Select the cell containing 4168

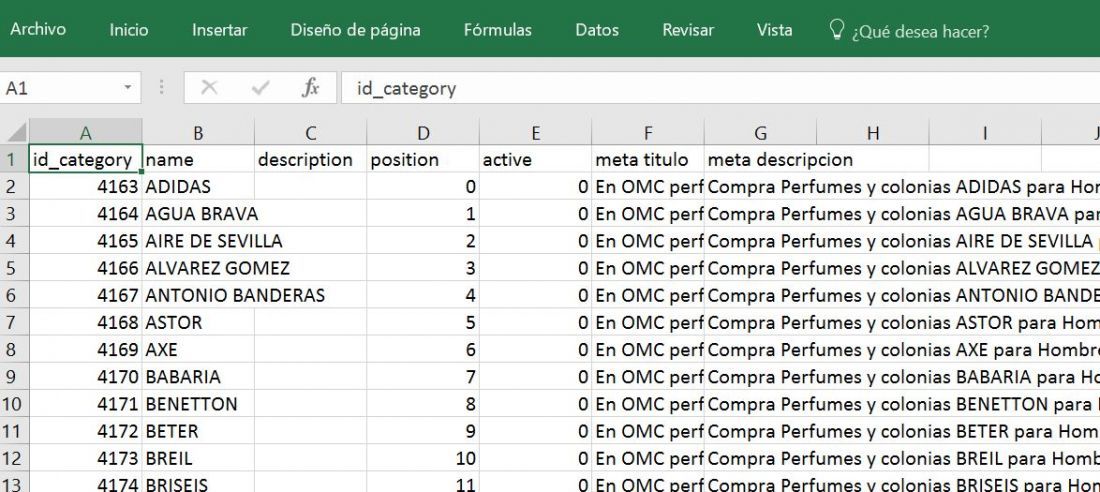coord(86,323)
